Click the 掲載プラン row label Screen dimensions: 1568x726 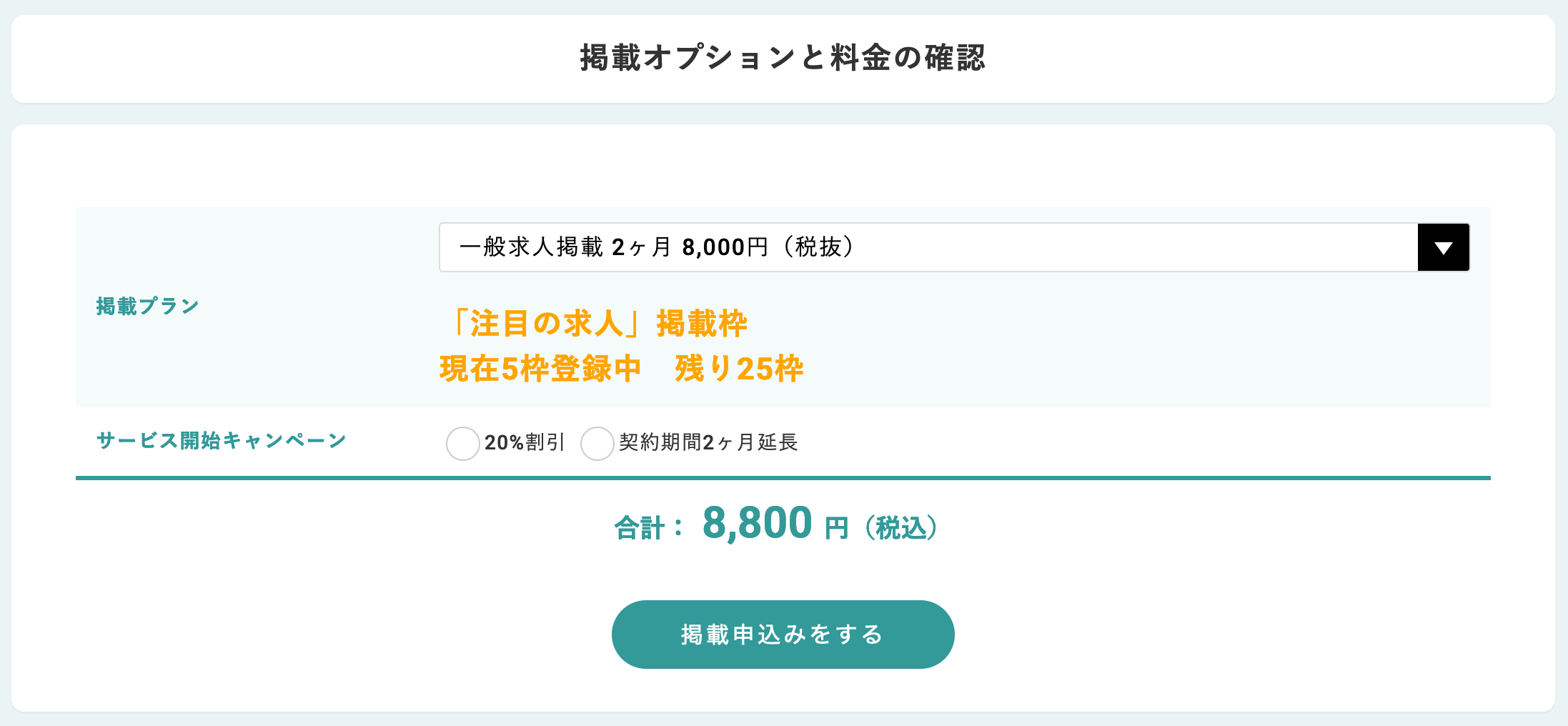pos(147,307)
